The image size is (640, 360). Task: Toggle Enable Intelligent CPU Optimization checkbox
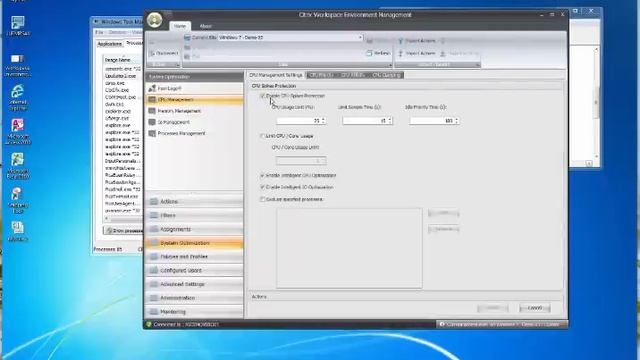pyautogui.click(x=262, y=175)
